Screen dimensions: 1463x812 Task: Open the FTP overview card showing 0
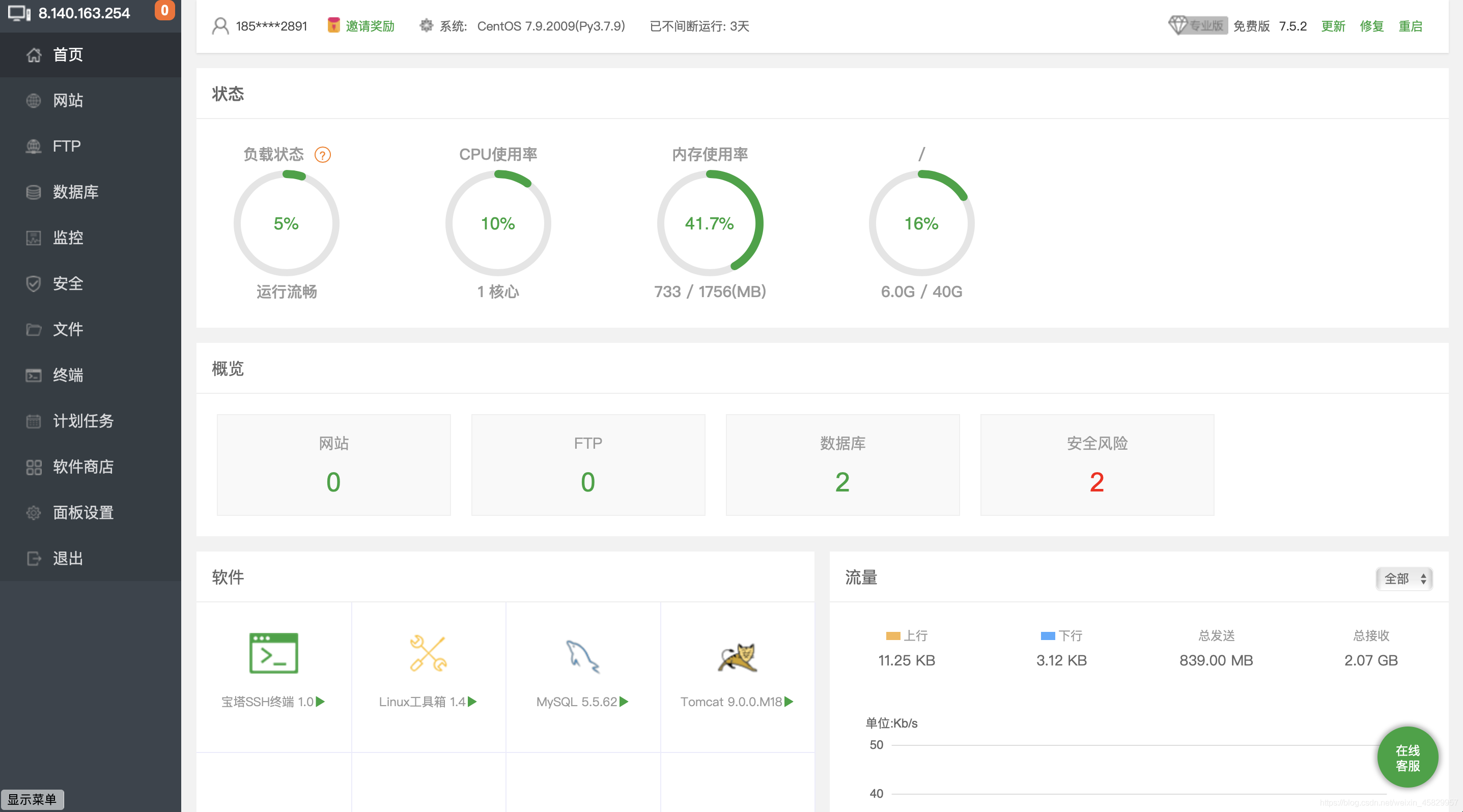[588, 465]
